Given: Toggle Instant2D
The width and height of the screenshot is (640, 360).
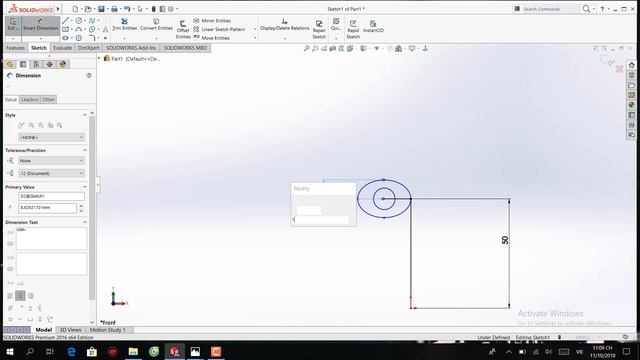Looking at the screenshot, I should (x=373, y=27).
